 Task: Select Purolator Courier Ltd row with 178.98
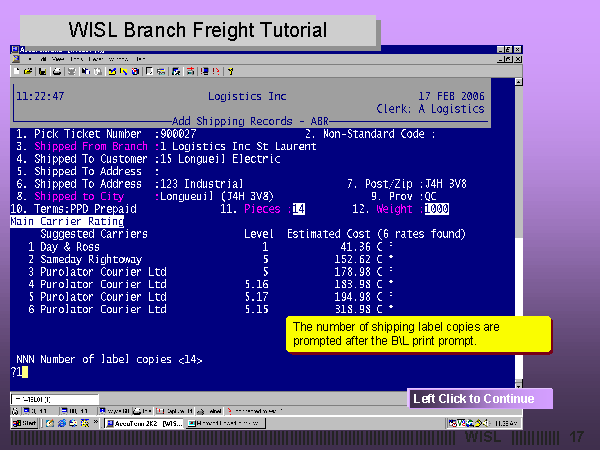pyautogui.click(x=209, y=272)
